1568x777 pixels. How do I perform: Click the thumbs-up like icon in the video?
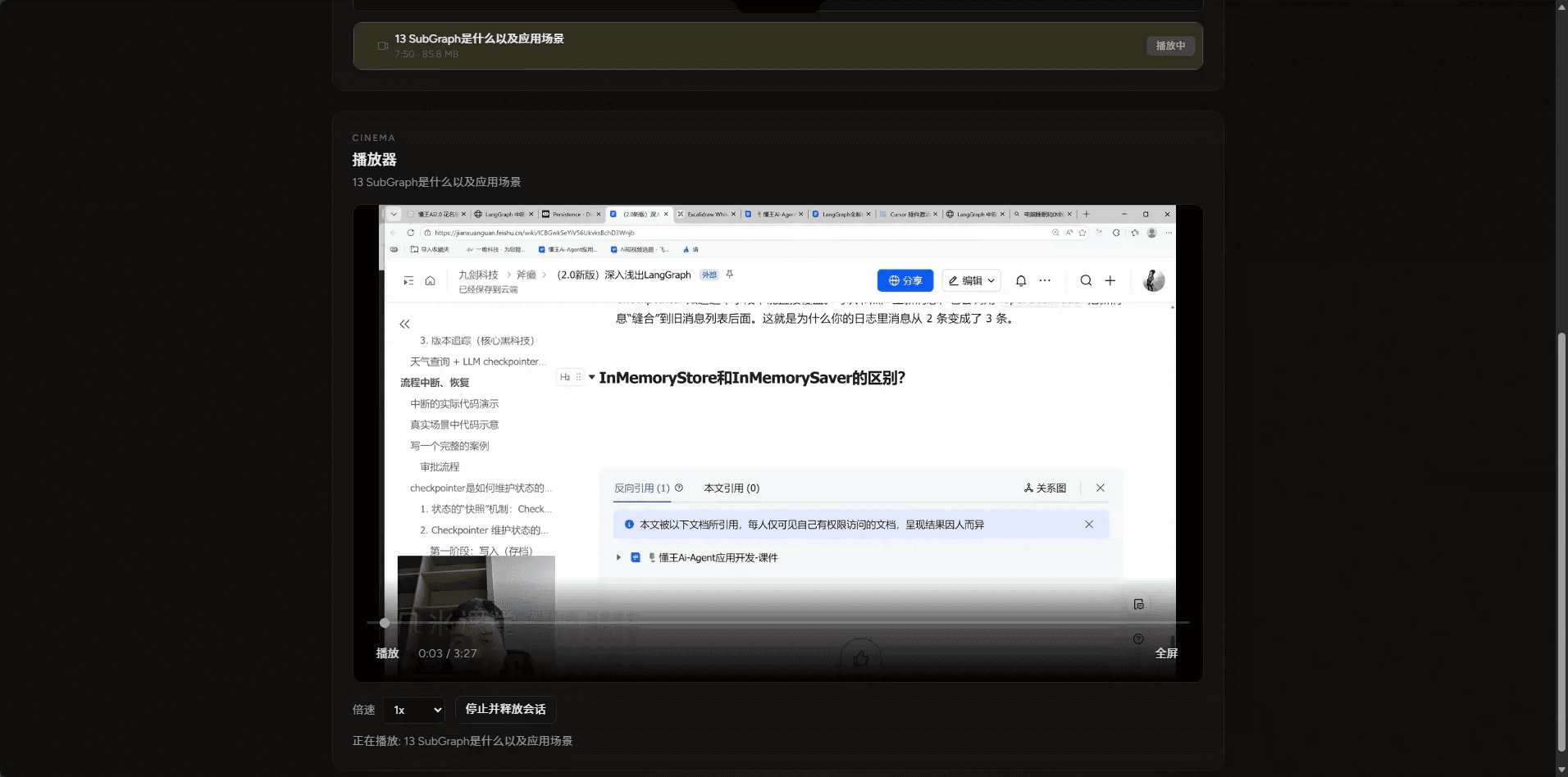(x=860, y=658)
